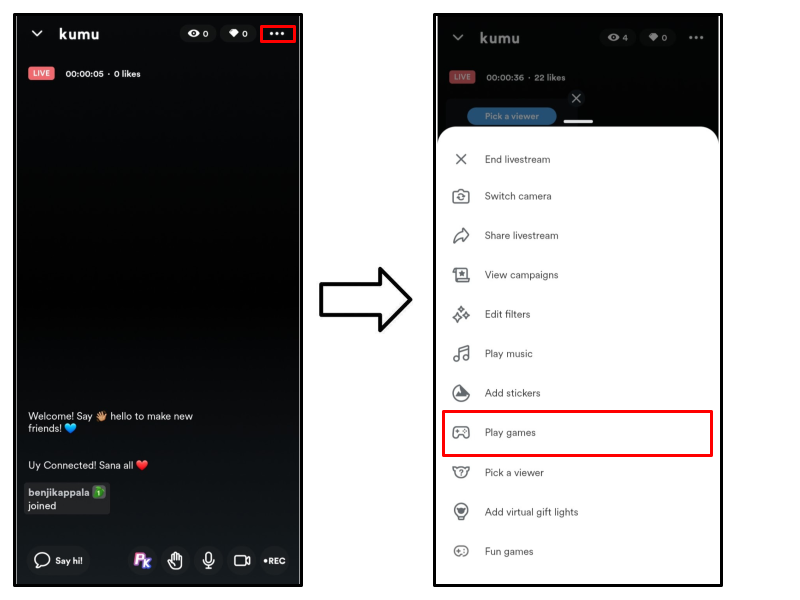Toggle the microphone in bottom bar
The width and height of the screenshot is (800, 600).
(x=208, y=560)
